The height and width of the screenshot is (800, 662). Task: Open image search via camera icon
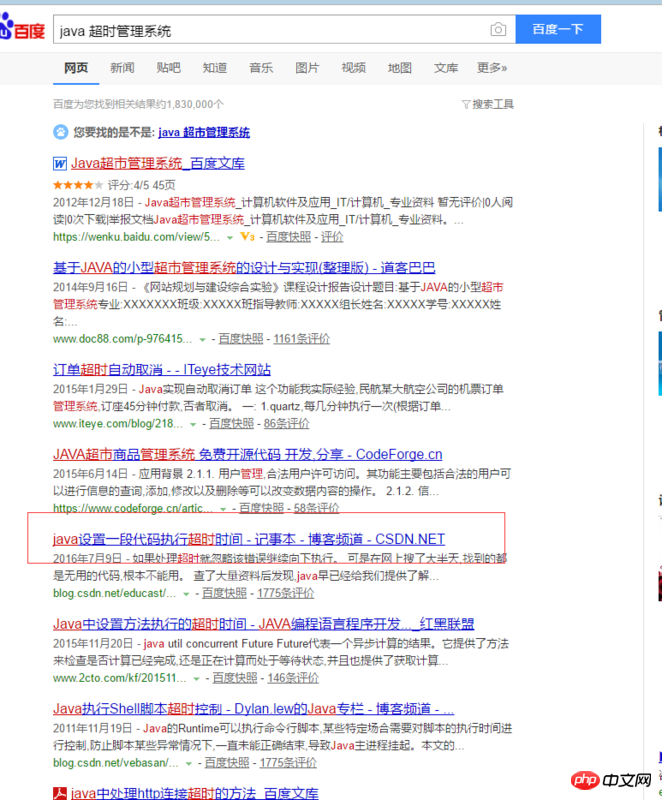click(498, 30)
